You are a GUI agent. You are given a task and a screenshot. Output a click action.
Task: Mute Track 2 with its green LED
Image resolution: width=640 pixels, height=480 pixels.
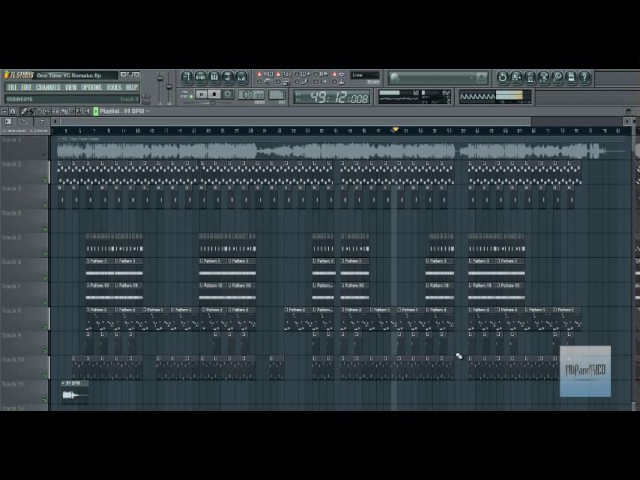45,180
